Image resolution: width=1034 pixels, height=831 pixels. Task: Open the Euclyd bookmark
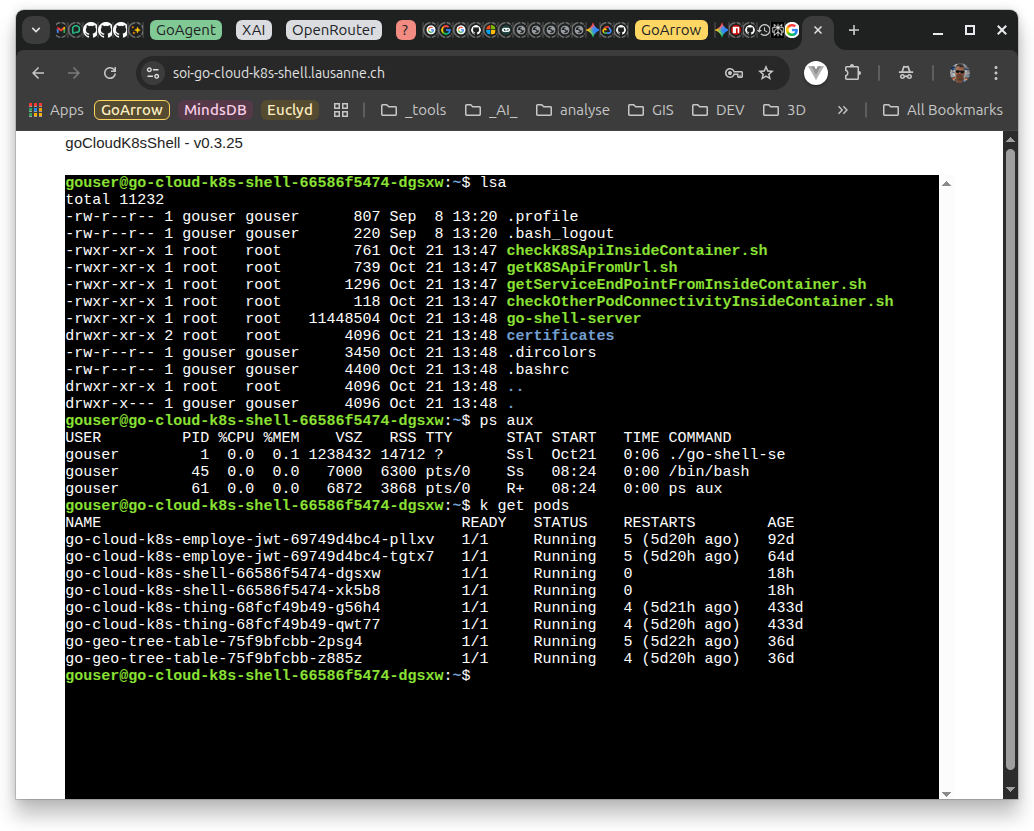tap(289, 110)
